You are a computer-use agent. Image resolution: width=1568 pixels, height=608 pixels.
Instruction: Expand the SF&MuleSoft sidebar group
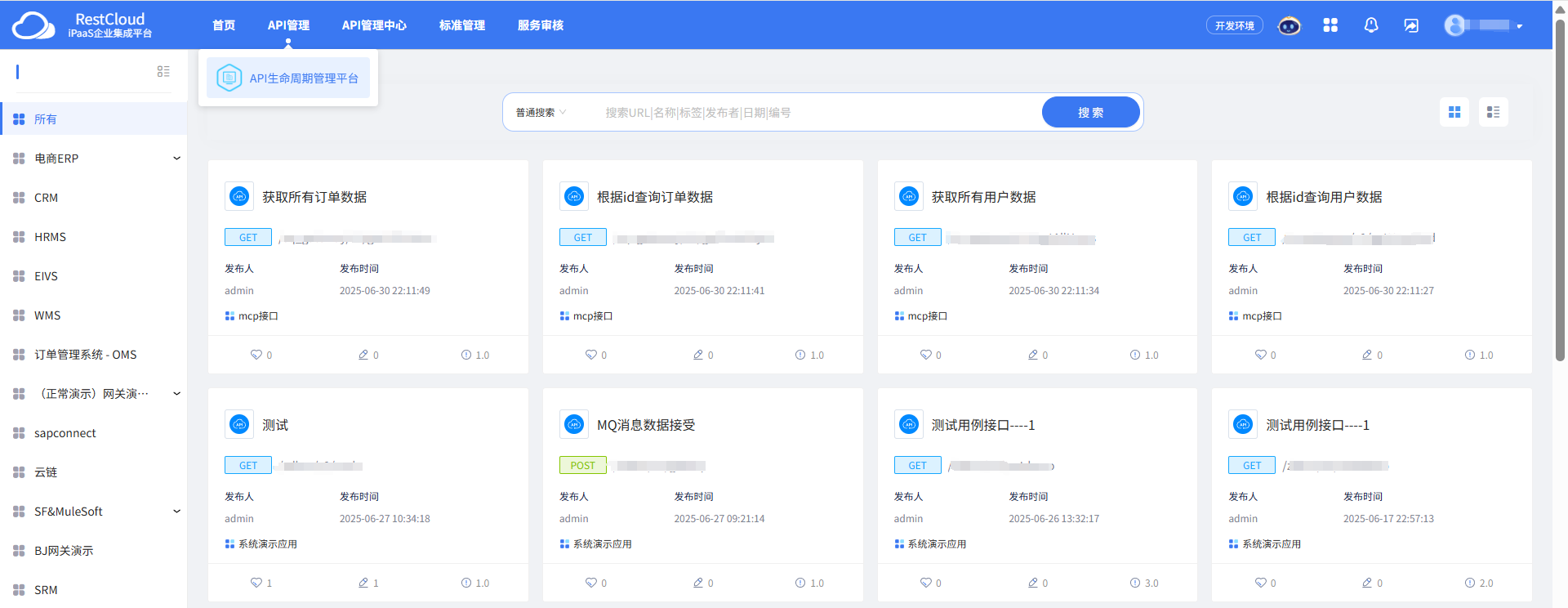[x=176, y=512]
